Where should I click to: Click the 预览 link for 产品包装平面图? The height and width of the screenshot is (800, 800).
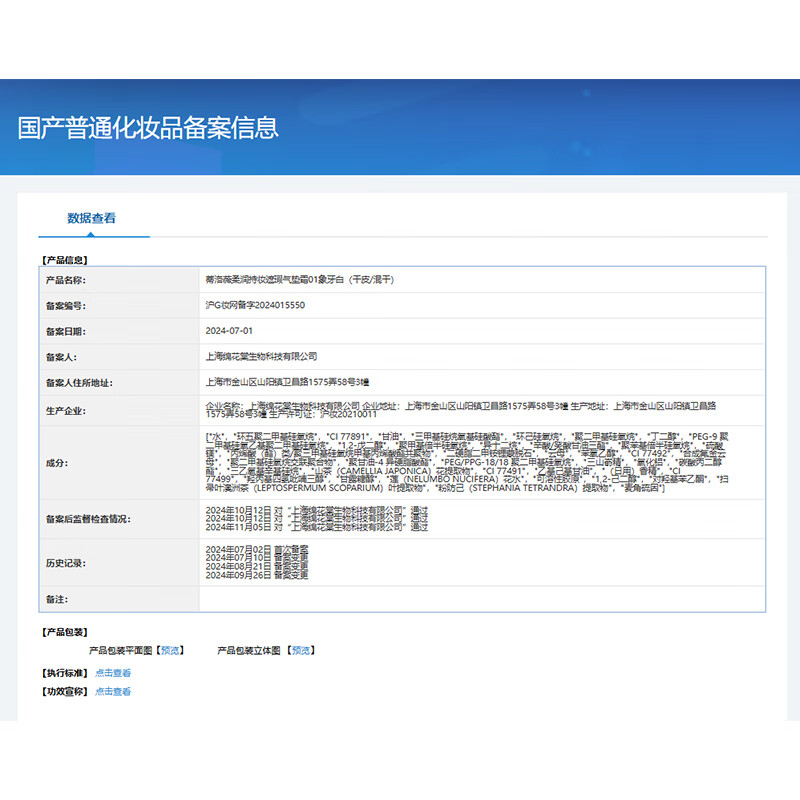point(171,650)
